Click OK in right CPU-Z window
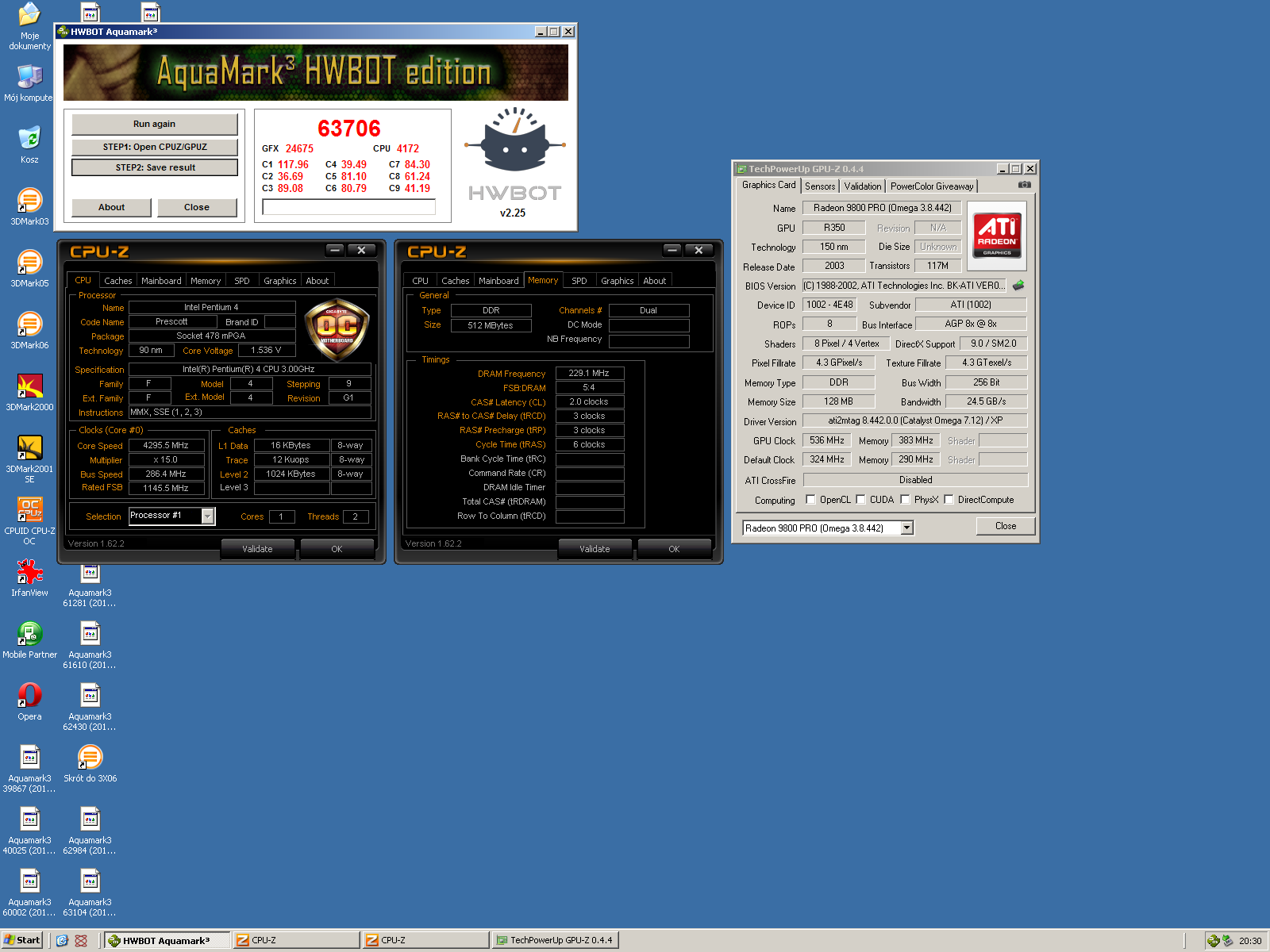 point(674,549)
